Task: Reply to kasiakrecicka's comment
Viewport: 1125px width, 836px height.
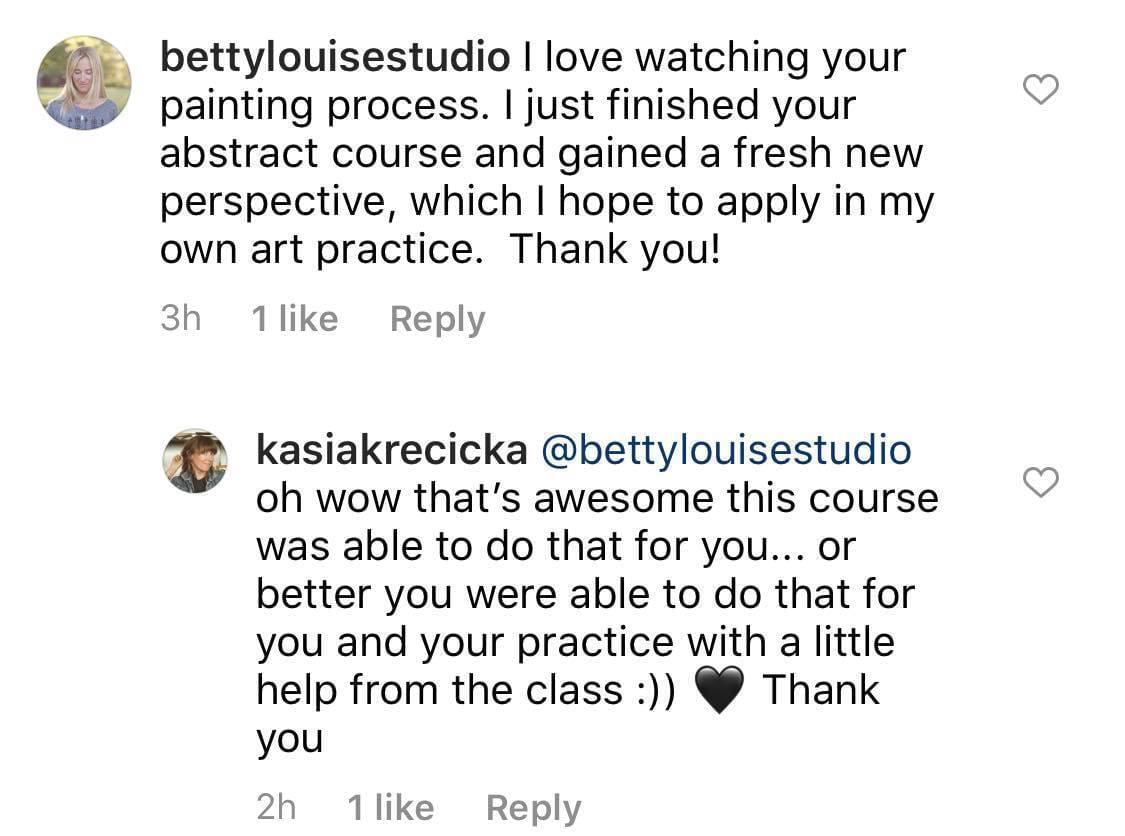Action: point(533,808)
